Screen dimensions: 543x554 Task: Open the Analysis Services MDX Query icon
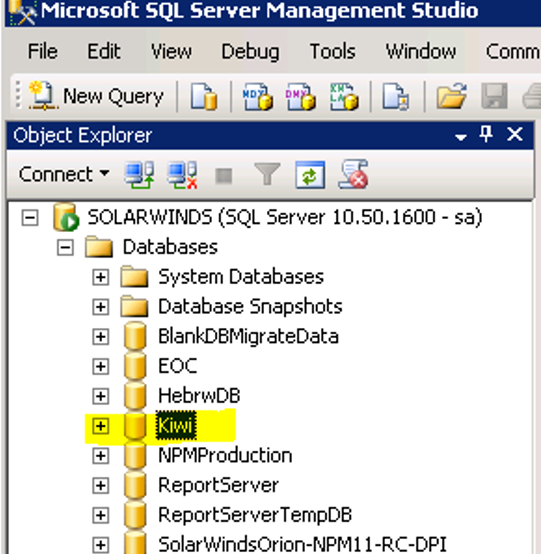pos(258,96)
